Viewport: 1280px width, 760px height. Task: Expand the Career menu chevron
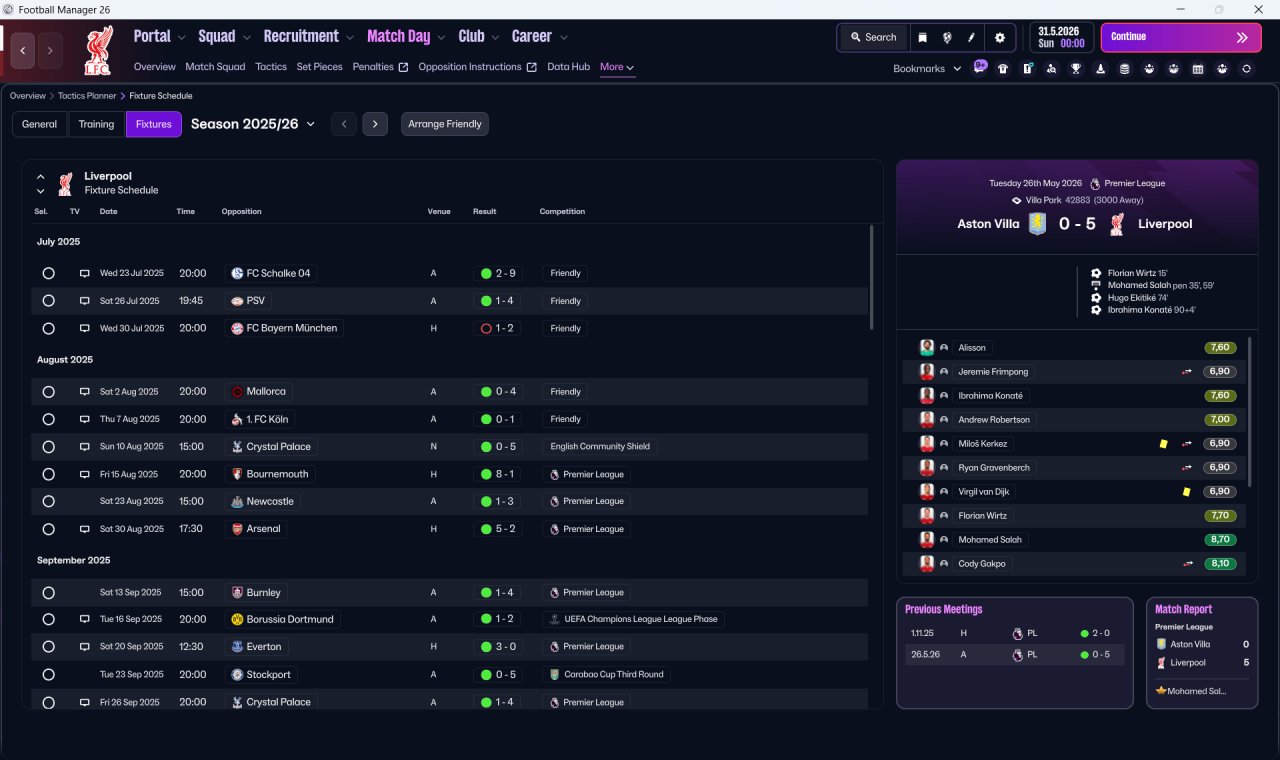click(563, 38)
